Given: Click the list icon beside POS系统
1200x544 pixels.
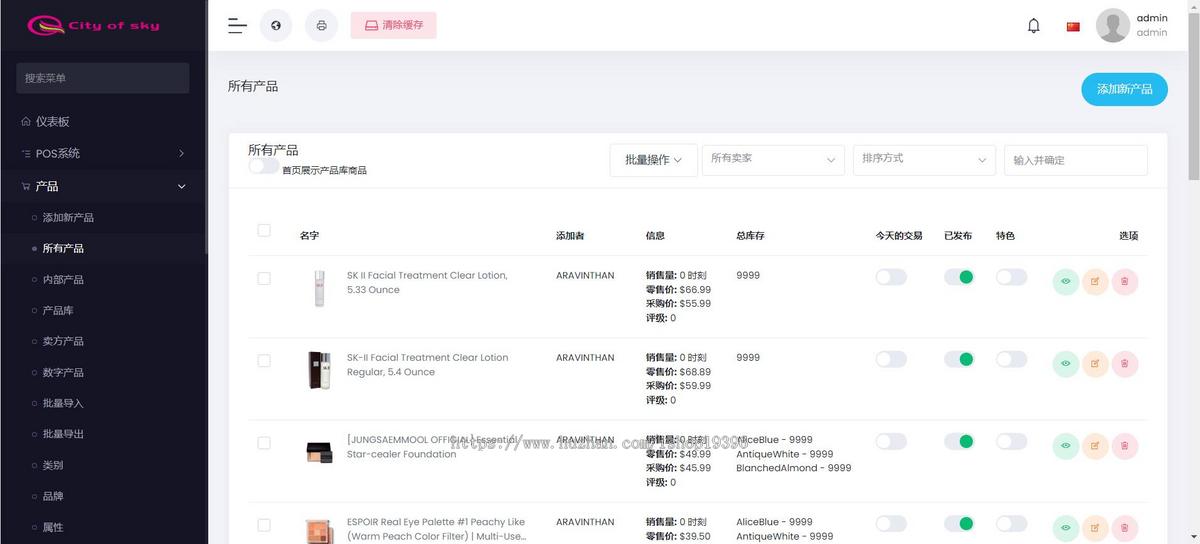Looking at the screenshot, I should click(x=26, y=153).
